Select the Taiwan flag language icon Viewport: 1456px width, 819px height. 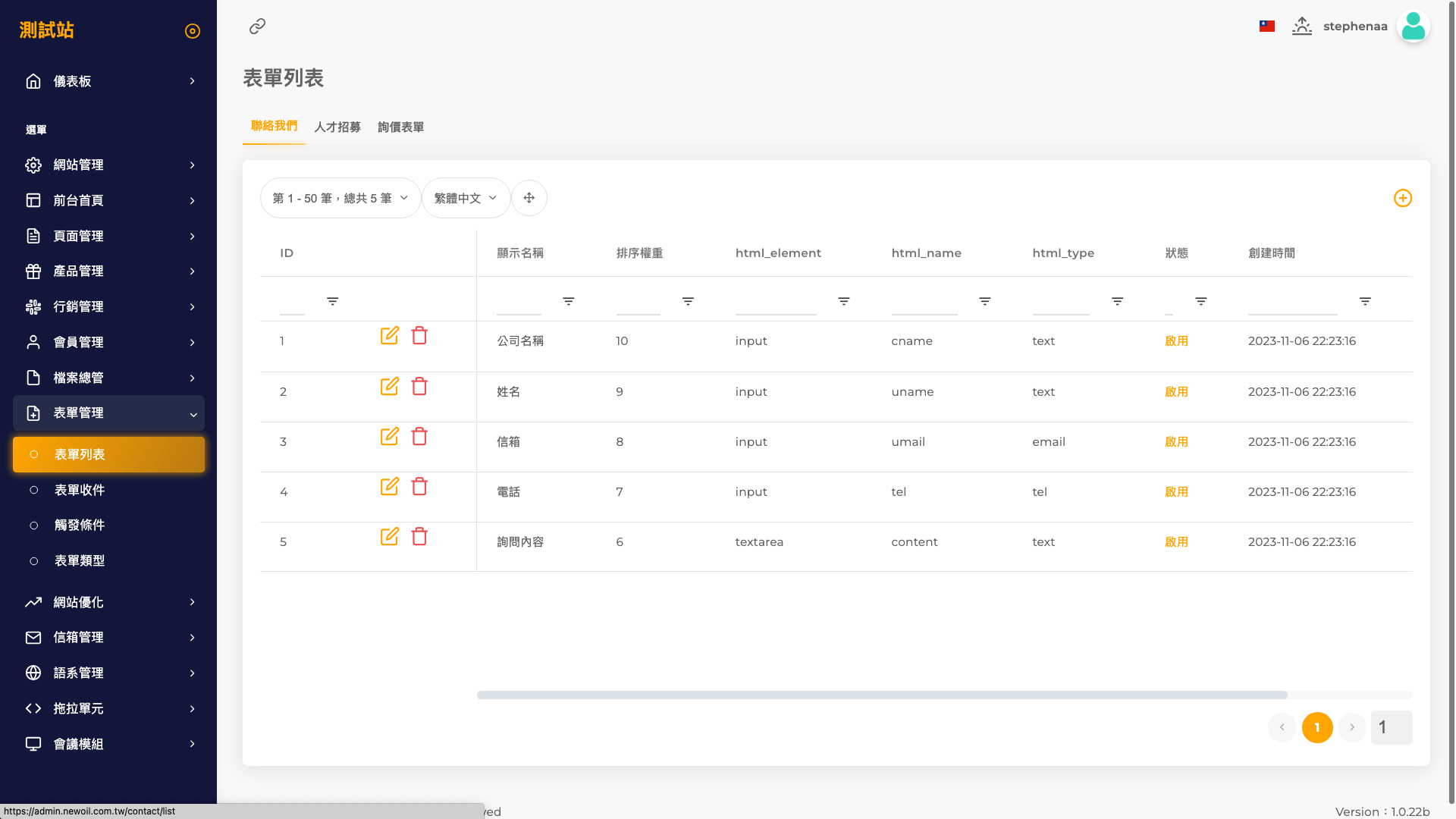tap(1266, 24)
